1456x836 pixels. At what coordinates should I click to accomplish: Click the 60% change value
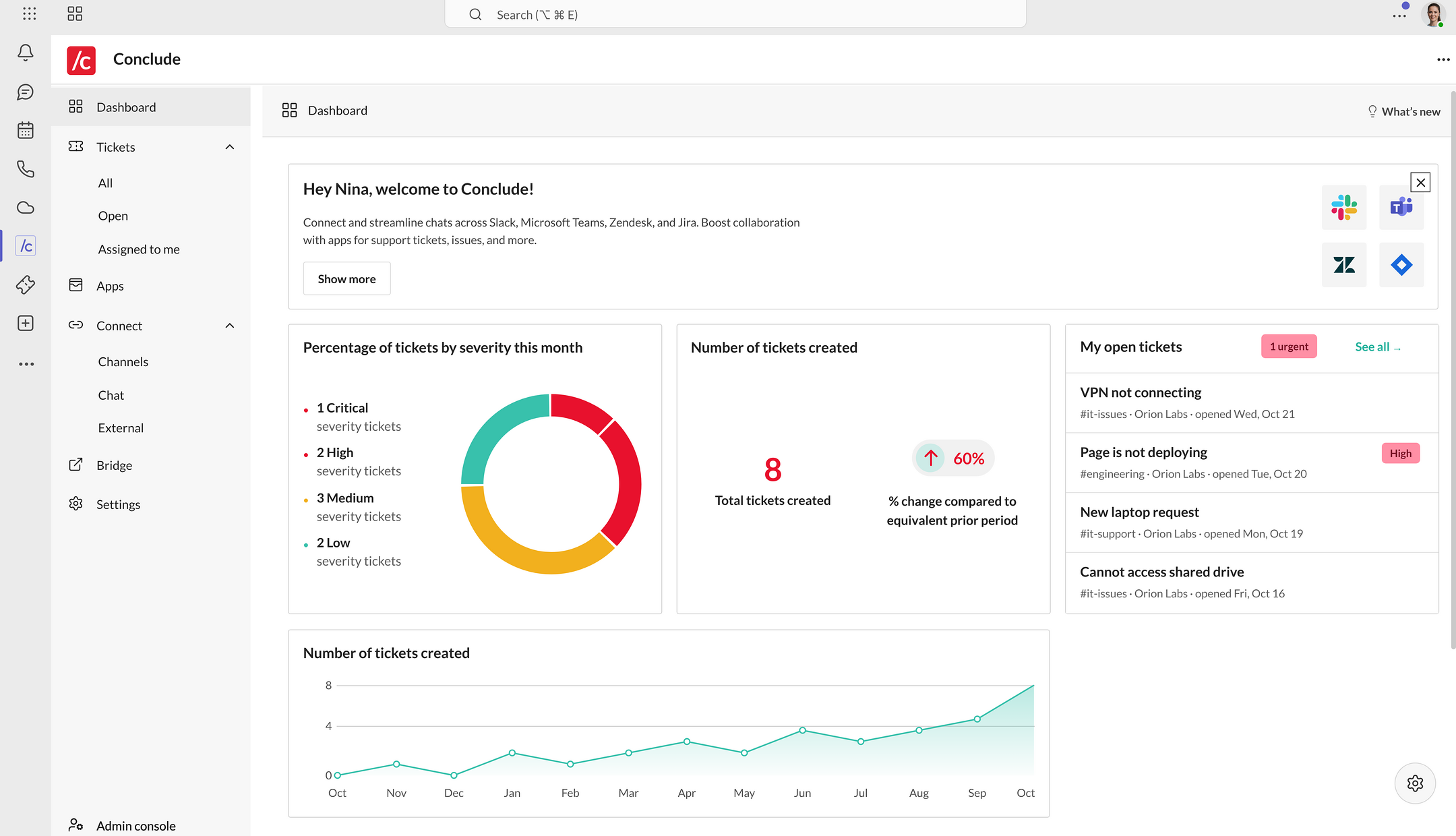coord(969,458)
